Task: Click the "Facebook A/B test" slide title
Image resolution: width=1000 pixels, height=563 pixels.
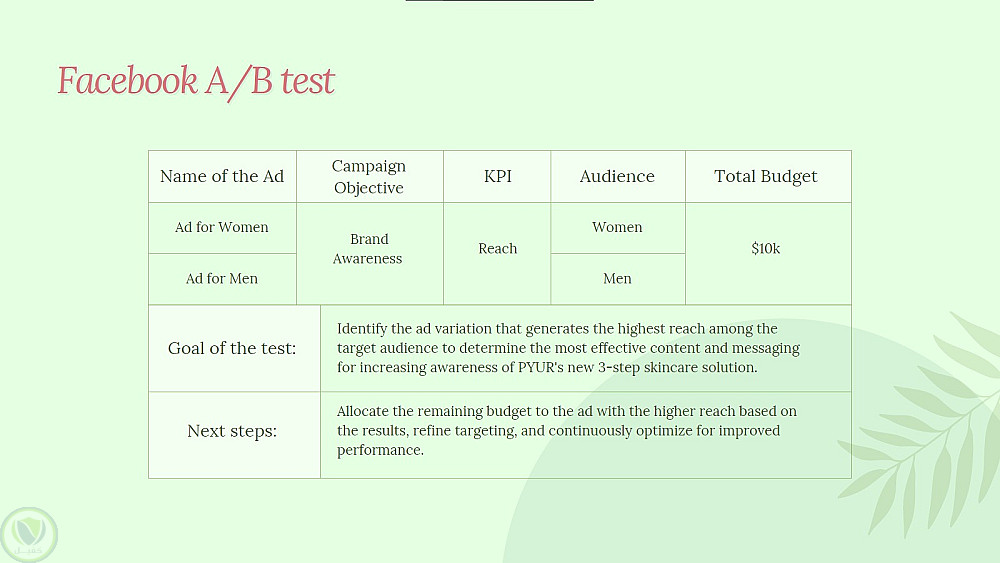Action: [x=196, y=81]
